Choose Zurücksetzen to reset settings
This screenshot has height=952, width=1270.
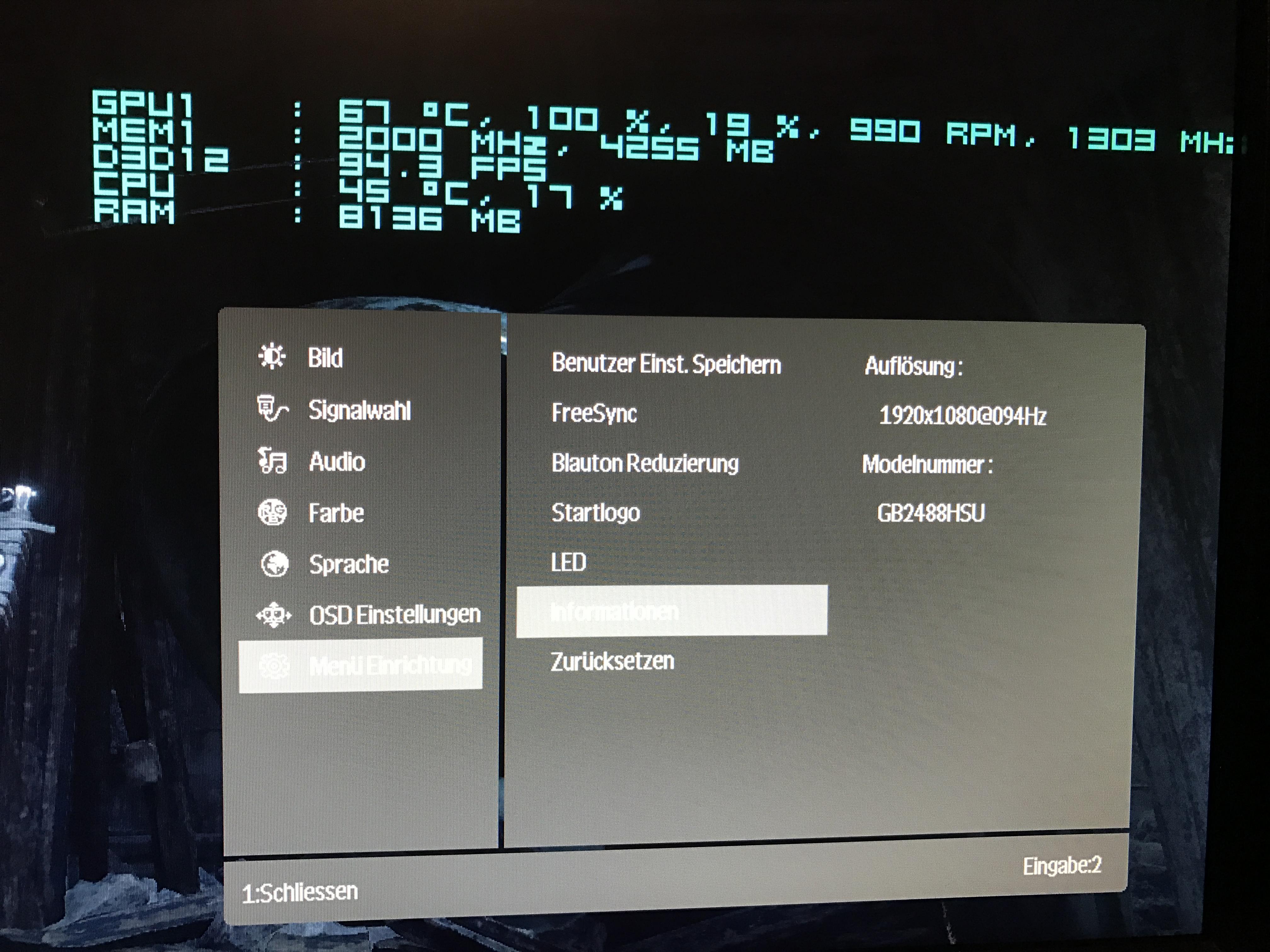tap(612, 661)
